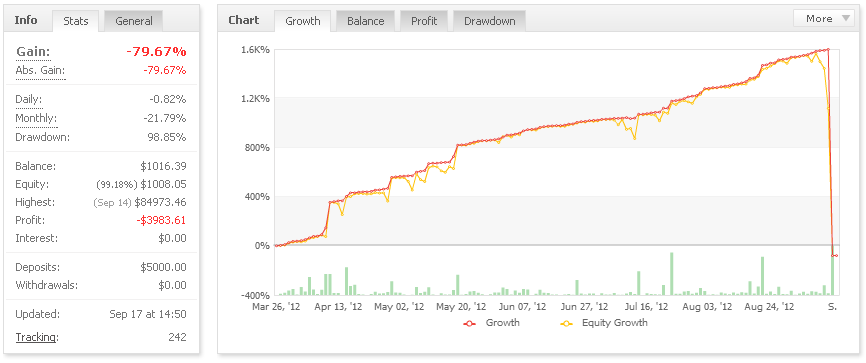The image size is (866, 363).
Task: Click the Abs. Gain value -79.67%
Action: pos(165,71)
